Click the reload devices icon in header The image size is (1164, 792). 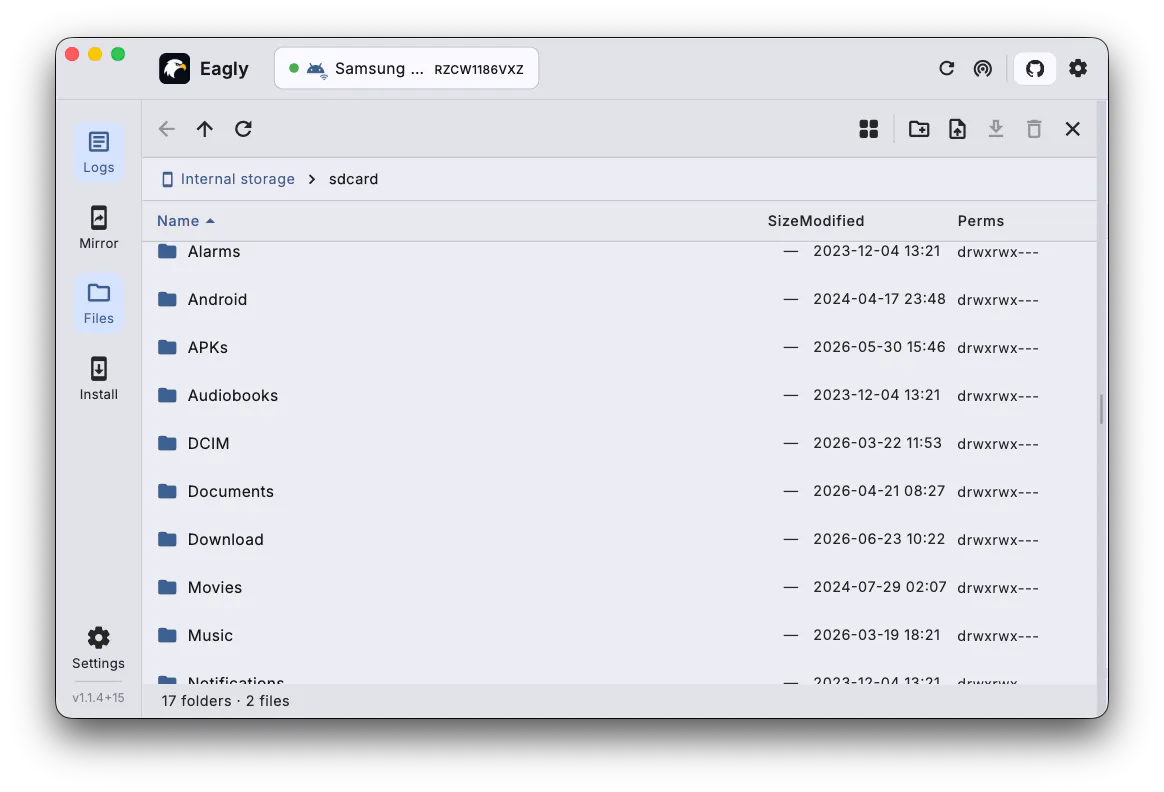coord(946,68)
